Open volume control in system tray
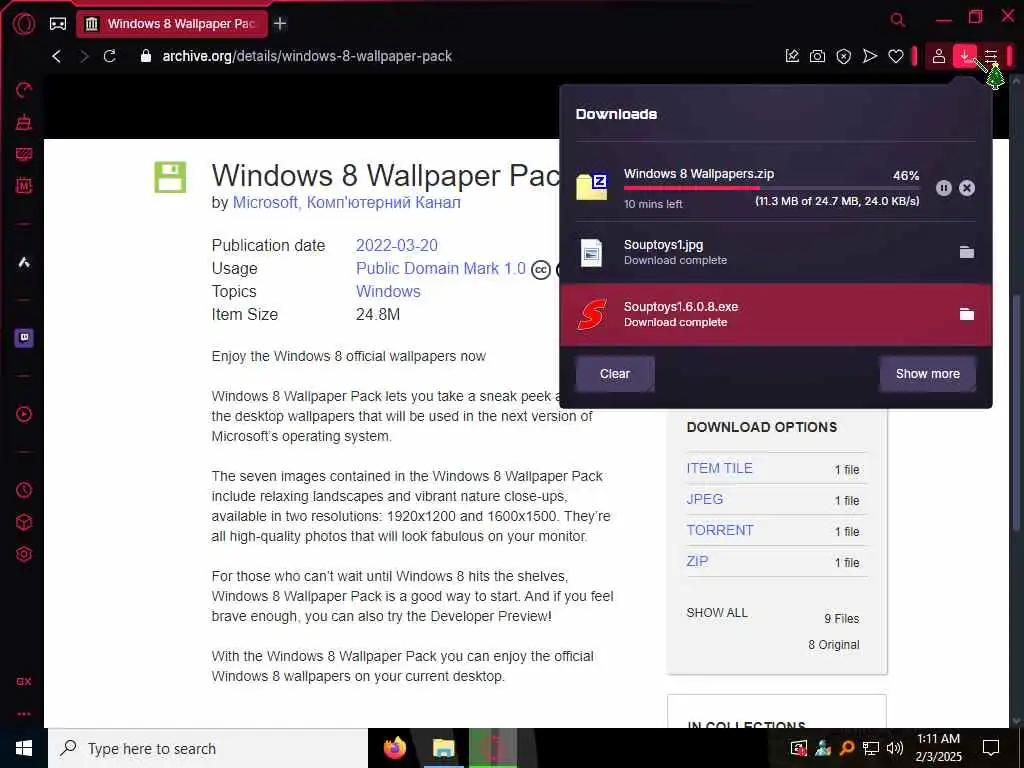 [x=895, y=748]
